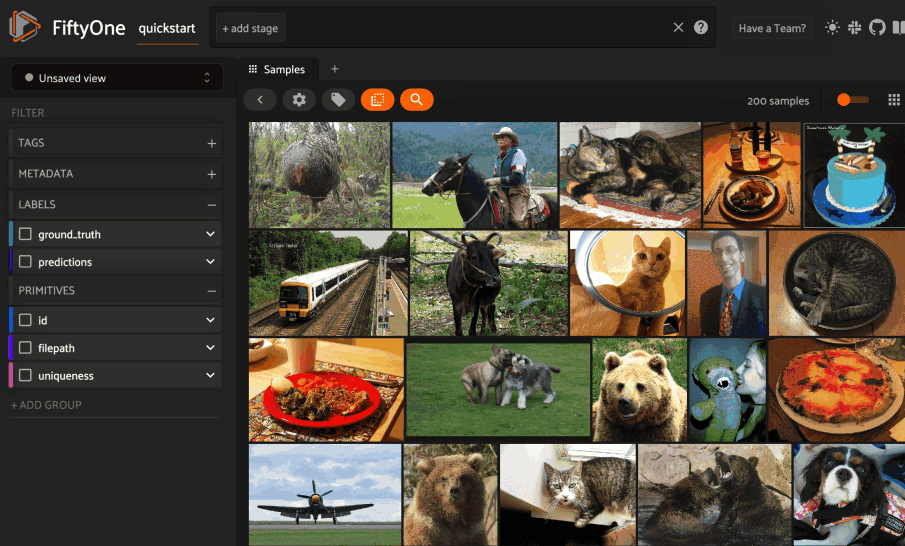Check the predictions label field

coord(26,262)
